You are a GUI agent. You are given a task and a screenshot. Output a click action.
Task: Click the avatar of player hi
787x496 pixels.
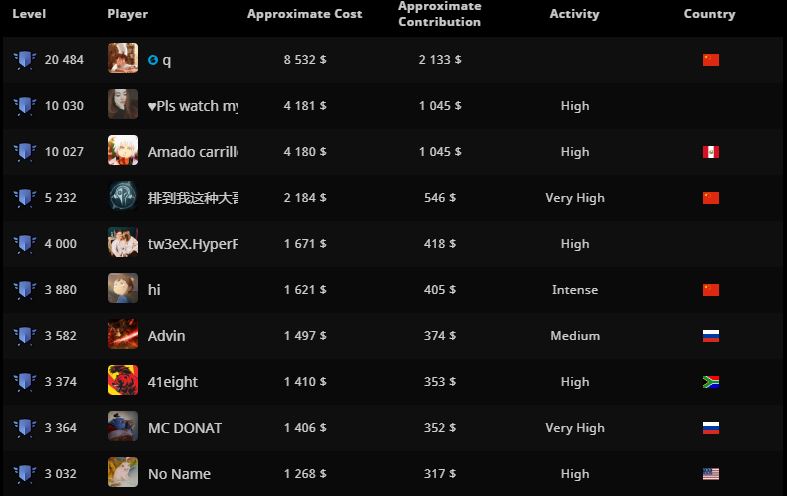(123, 290)
